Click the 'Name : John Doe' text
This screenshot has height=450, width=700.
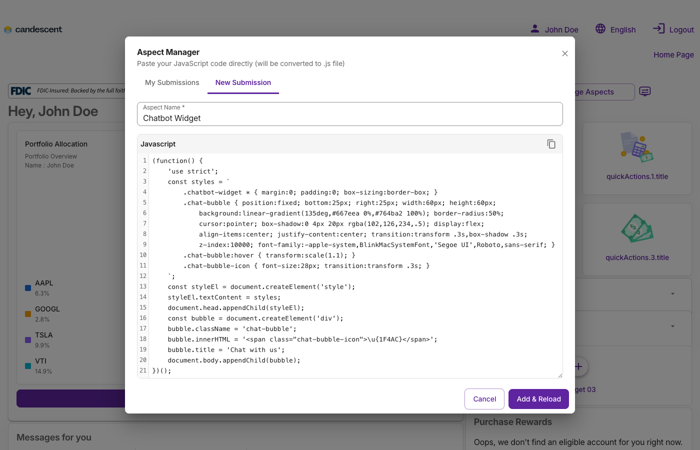pyautogui.click(x=49, y=166)
